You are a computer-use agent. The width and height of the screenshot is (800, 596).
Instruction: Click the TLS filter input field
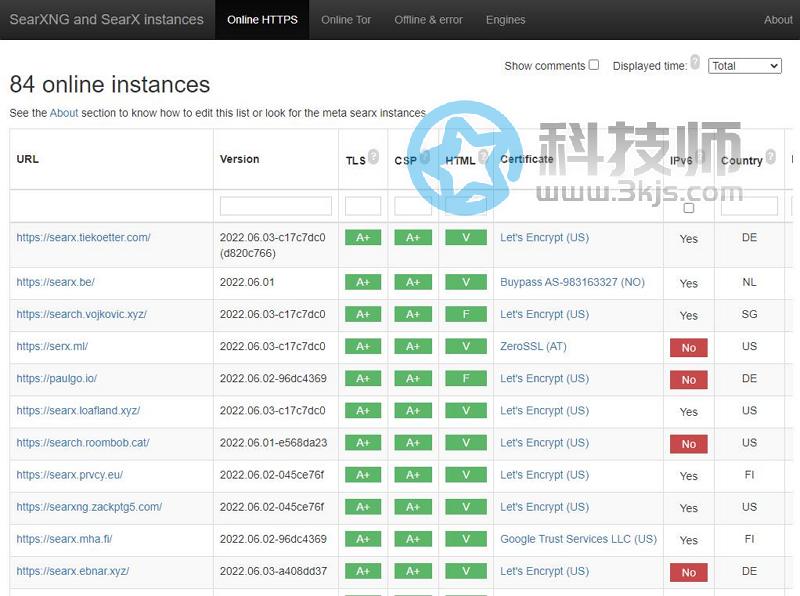click(x=363, y=206)
